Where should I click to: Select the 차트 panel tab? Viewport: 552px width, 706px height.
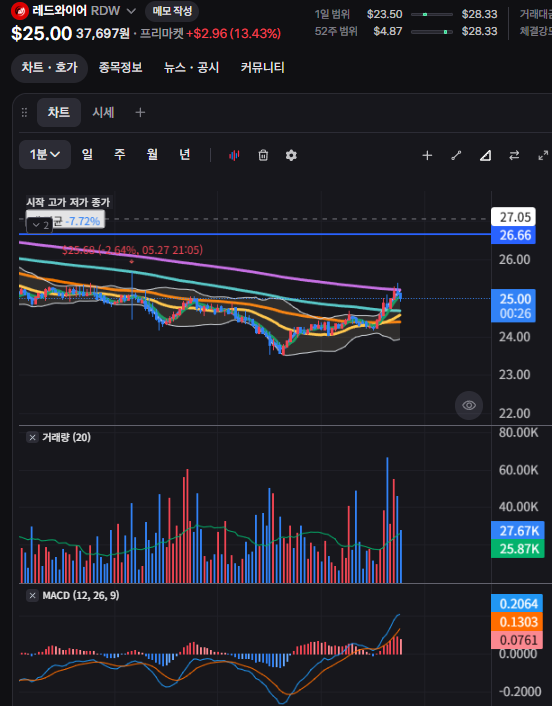[59, 112]
